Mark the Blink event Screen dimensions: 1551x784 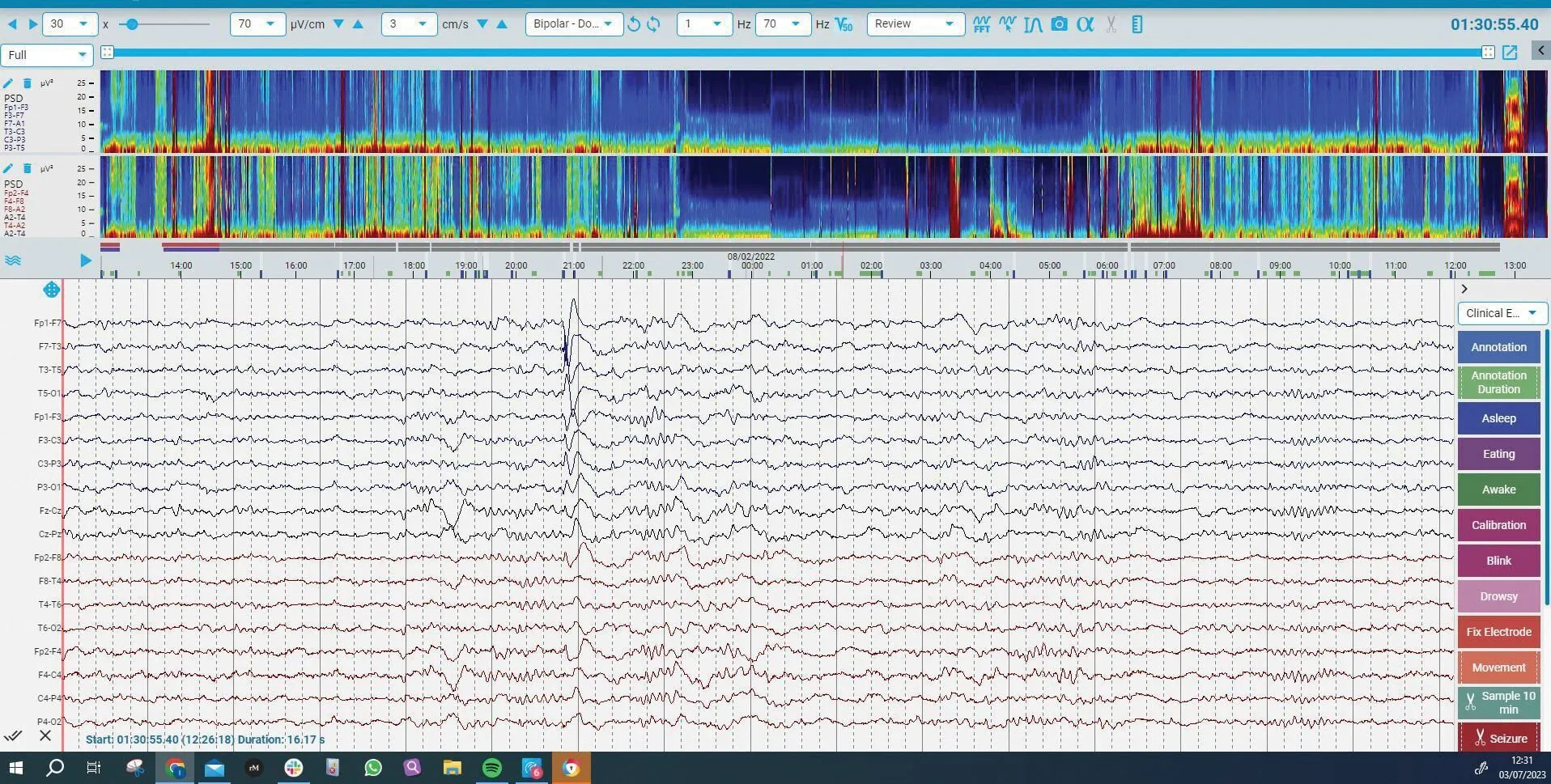click(1498, 561)
